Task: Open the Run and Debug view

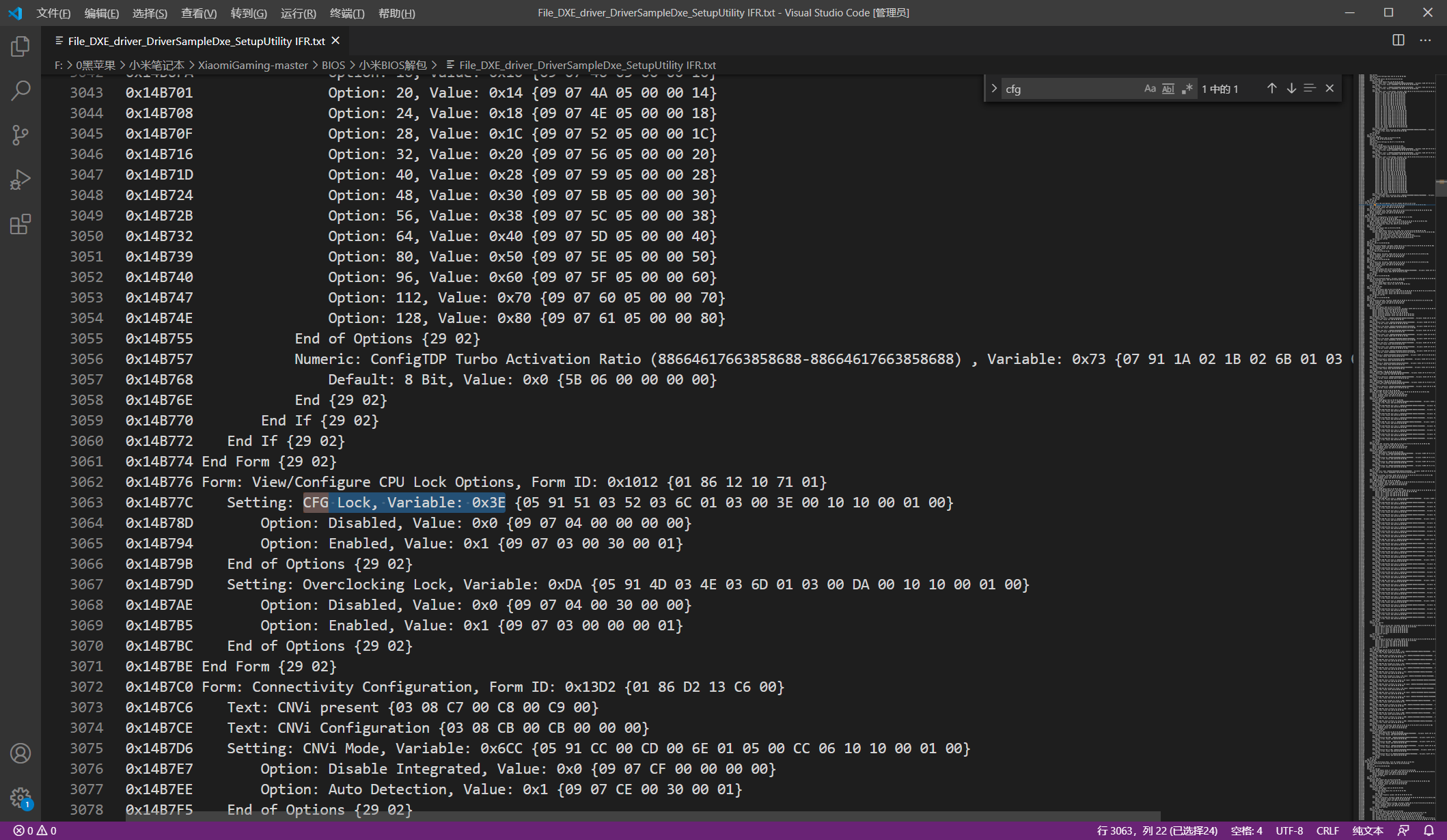Action: (20, 180)
